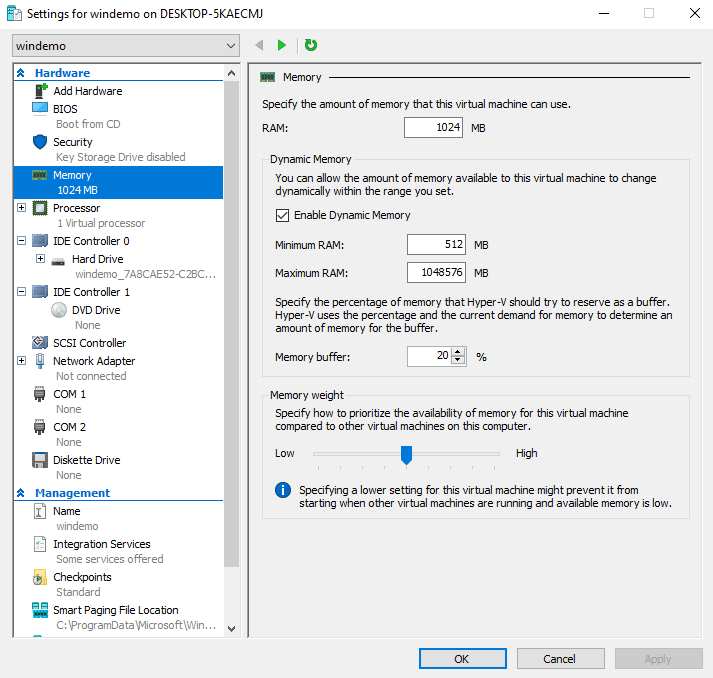Click the COM 1 port icon
The height and width of the screenshot is (678, 713).
point(40,394)
